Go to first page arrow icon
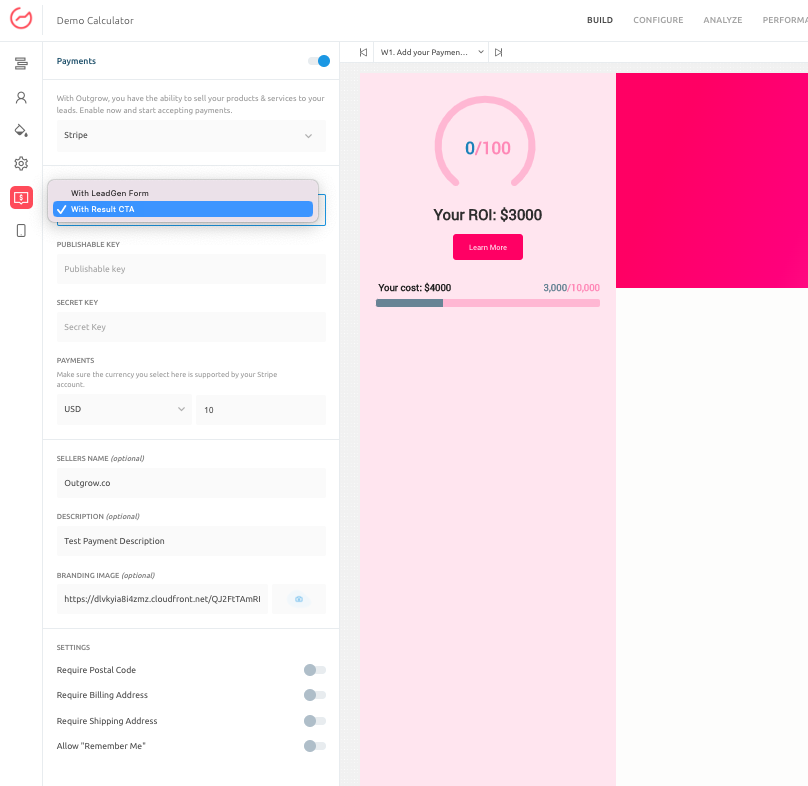This screenshot has width=808, height=786. [363, 52]
